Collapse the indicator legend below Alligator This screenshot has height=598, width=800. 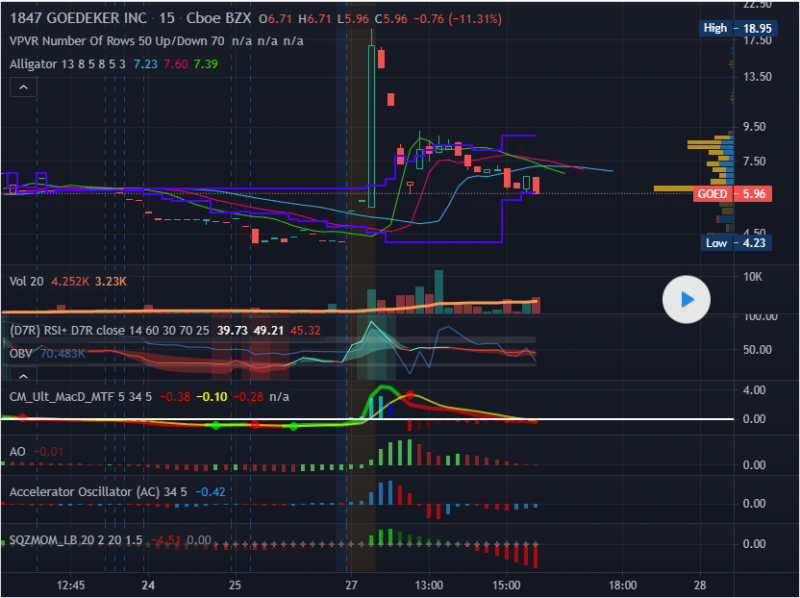pyautogui.click(x=22, y=88)
